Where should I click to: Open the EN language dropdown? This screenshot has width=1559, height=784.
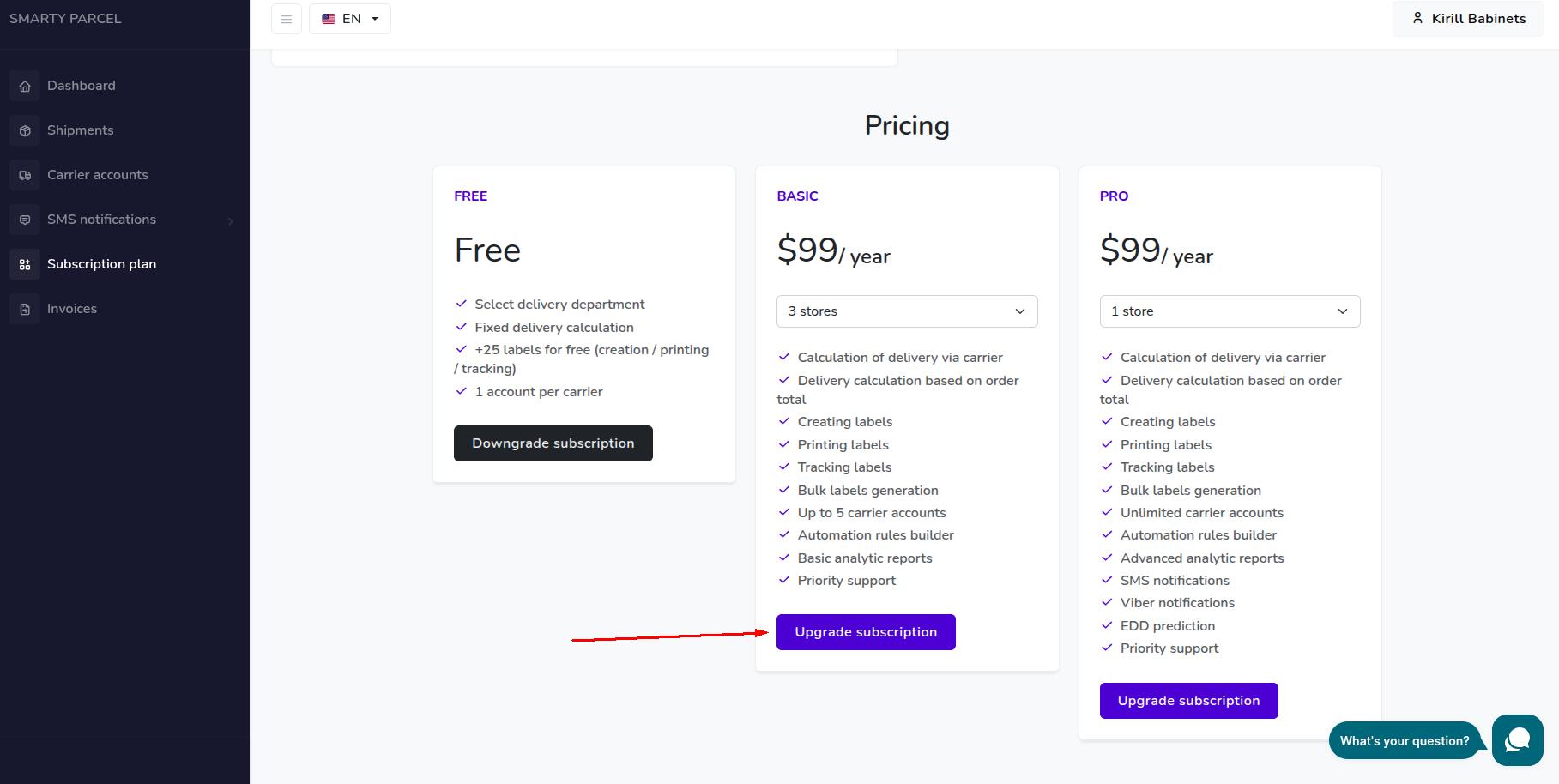coord(350,19)
